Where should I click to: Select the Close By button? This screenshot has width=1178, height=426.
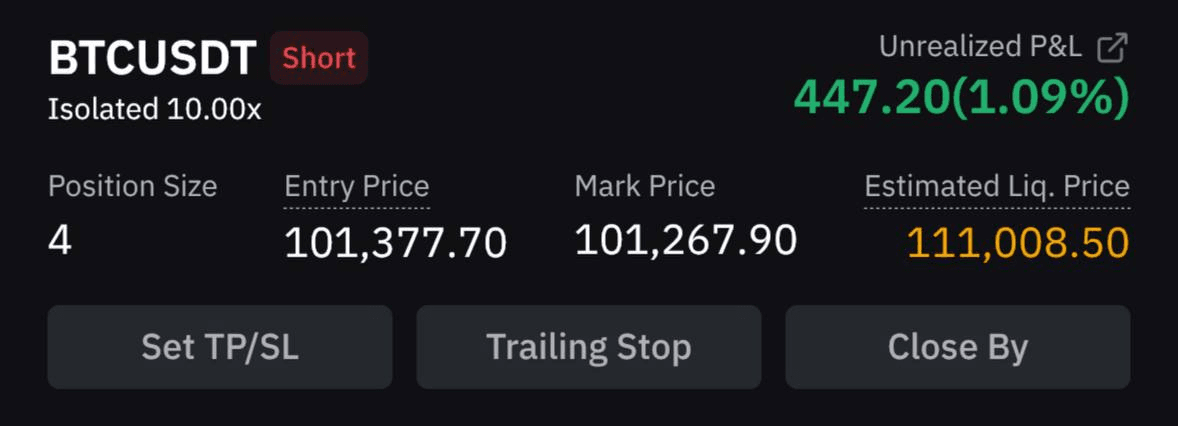pos(958,347)
